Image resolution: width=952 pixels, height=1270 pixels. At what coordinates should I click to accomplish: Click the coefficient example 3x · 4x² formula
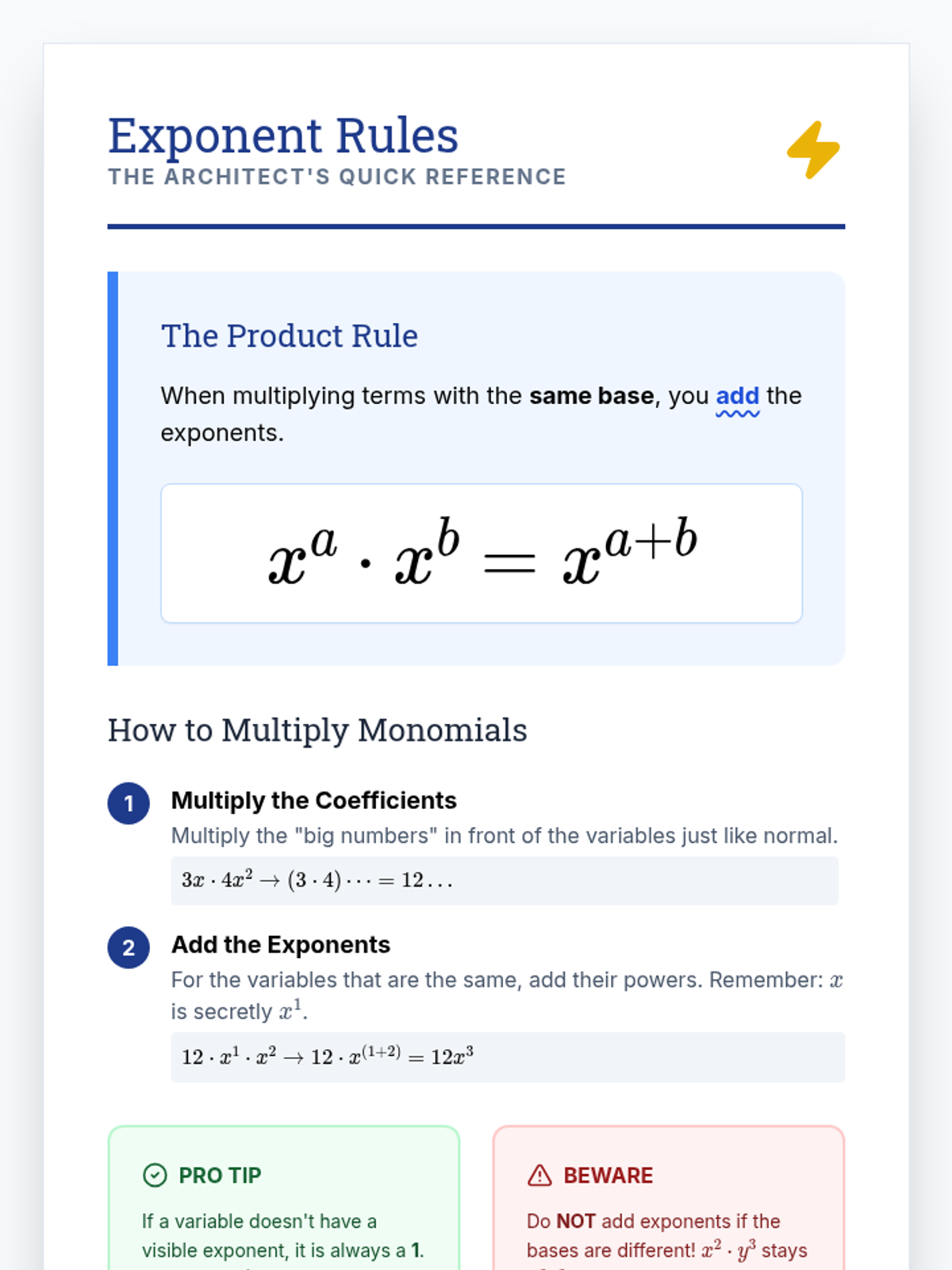tap(317, 880)
